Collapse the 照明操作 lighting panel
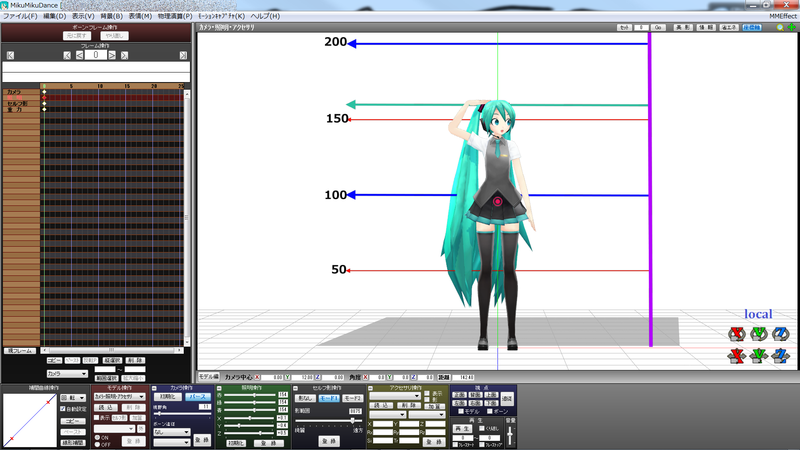Image resolution: width=800 pixels, height=450 pixels. [219, 388]
